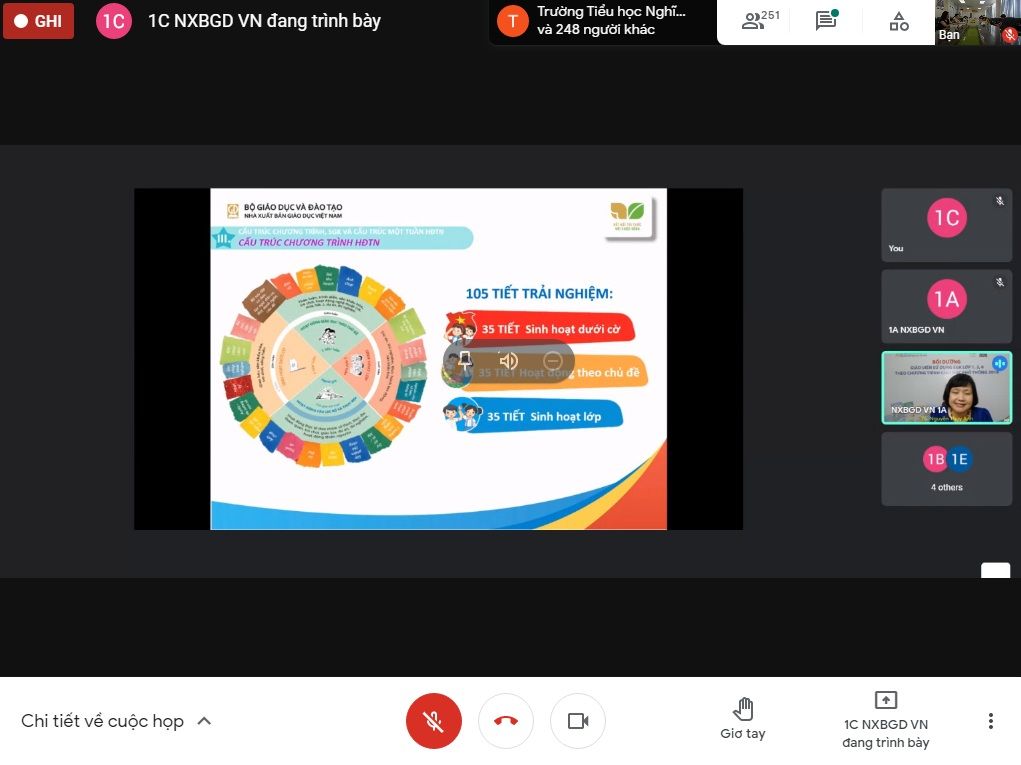Open the presenting options for 1C NXBGD VN
1021x765 pixels.
[886, 719]
